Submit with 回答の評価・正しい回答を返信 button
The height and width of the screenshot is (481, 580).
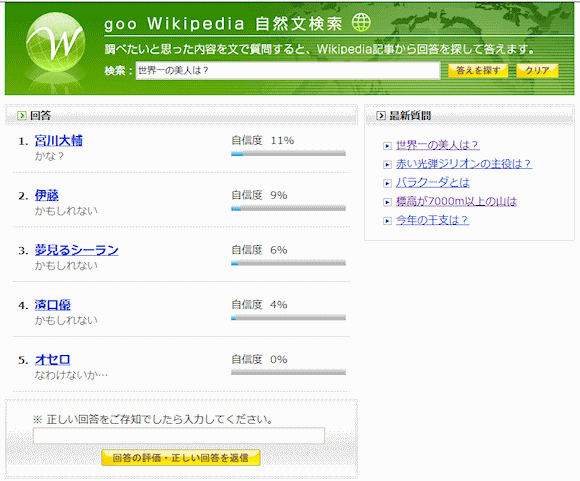(x=181, y=458)
